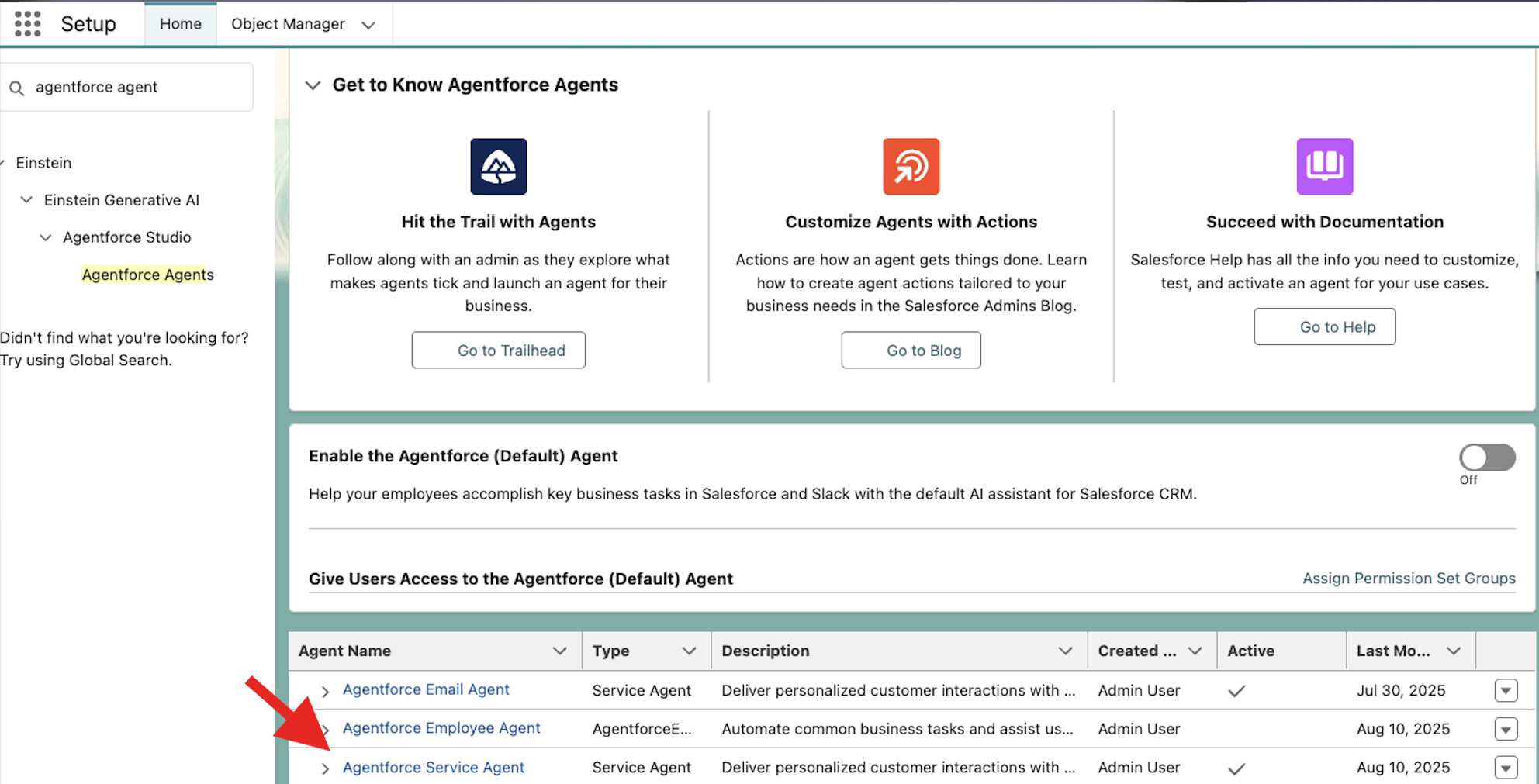This screenshot has height=784, width=1539.
Task: Click into the Quick Find search field
Action: 140,87
